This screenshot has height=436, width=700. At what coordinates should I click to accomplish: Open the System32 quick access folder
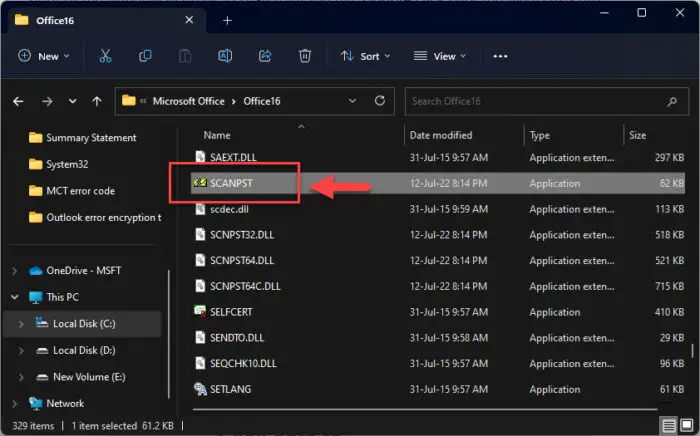tap(58, 165)
